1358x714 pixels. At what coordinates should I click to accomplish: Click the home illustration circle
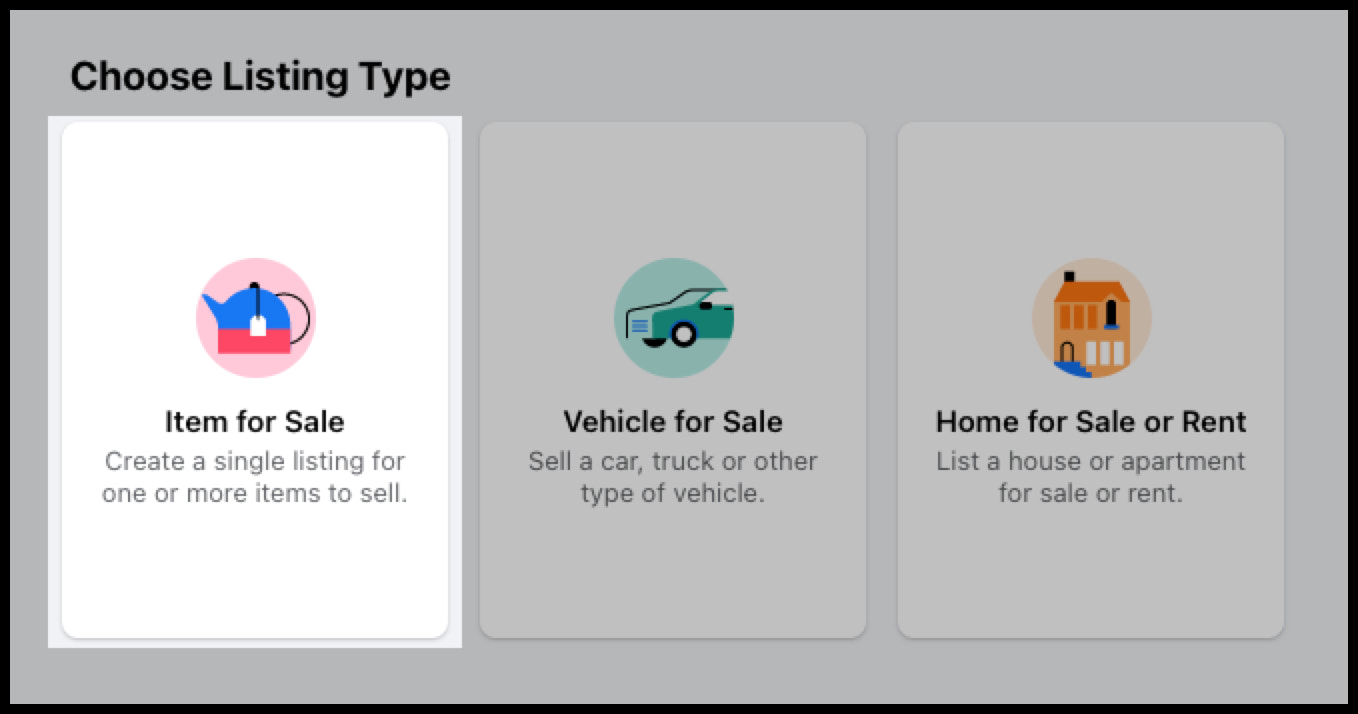click(x=1090, y=318)
